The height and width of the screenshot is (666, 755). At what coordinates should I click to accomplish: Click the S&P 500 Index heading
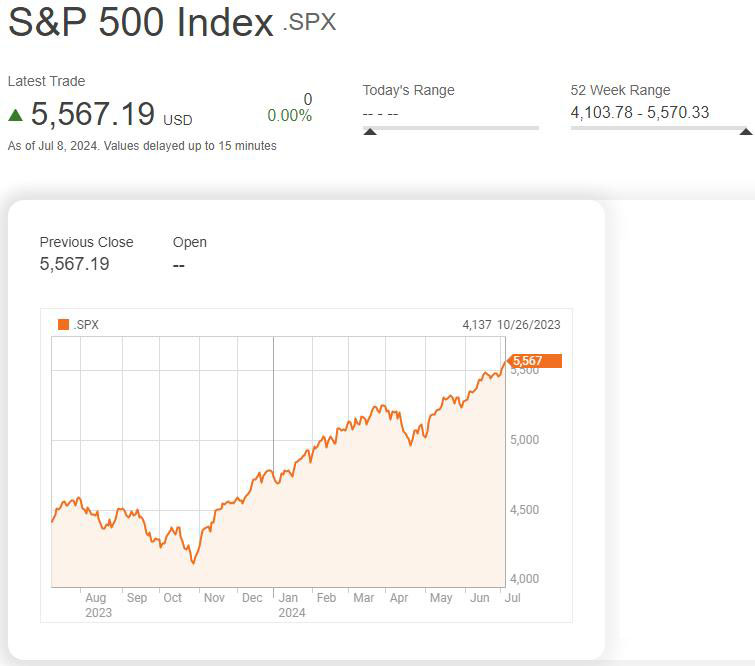pyautogui.click(x=140, y=23)
